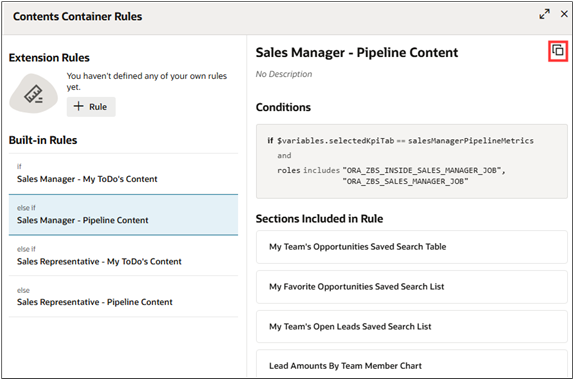574x380 pixels.
Task: Click Lead Amounts By Team Member Chart section
Action: 412,364
